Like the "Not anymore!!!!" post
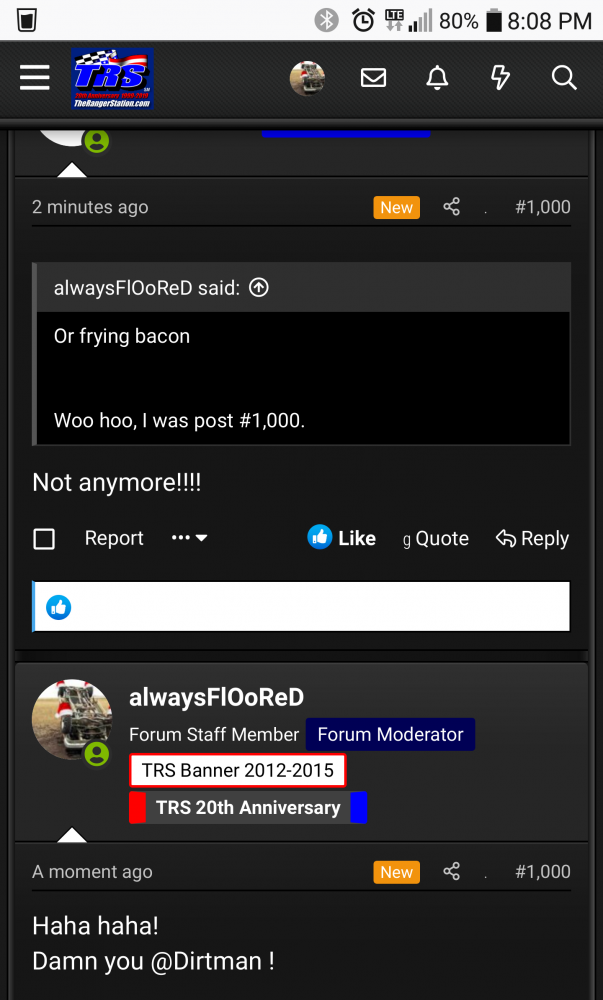 click(342, 538)
